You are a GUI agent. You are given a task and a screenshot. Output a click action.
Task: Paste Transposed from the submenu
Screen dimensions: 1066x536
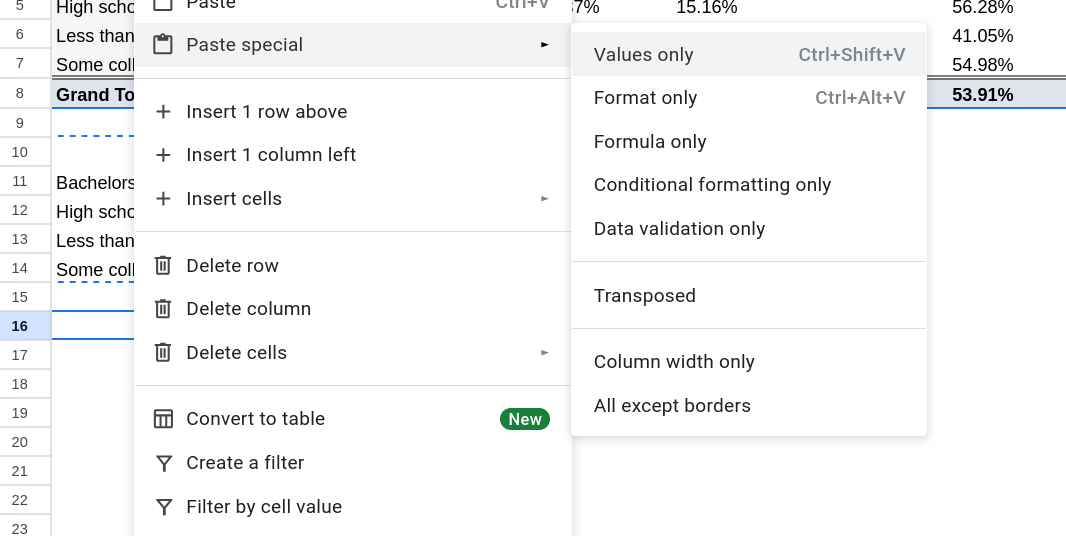point(645,296)
